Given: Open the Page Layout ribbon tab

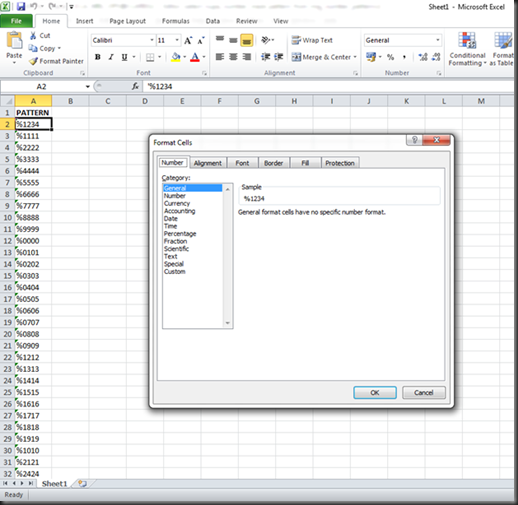Looking at the screenshot, I should 128,21.
